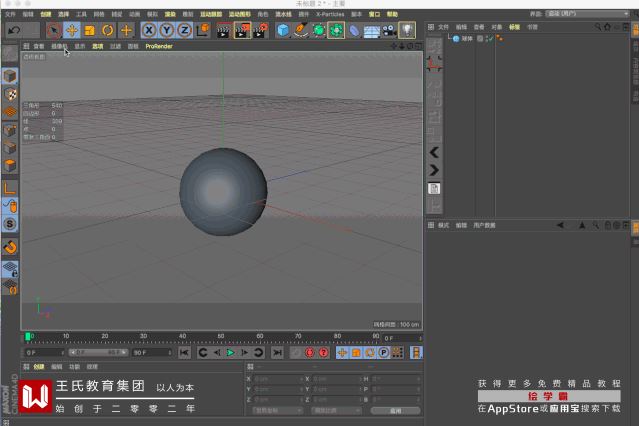Open render settings clapperboard with gear

[261, 31]
